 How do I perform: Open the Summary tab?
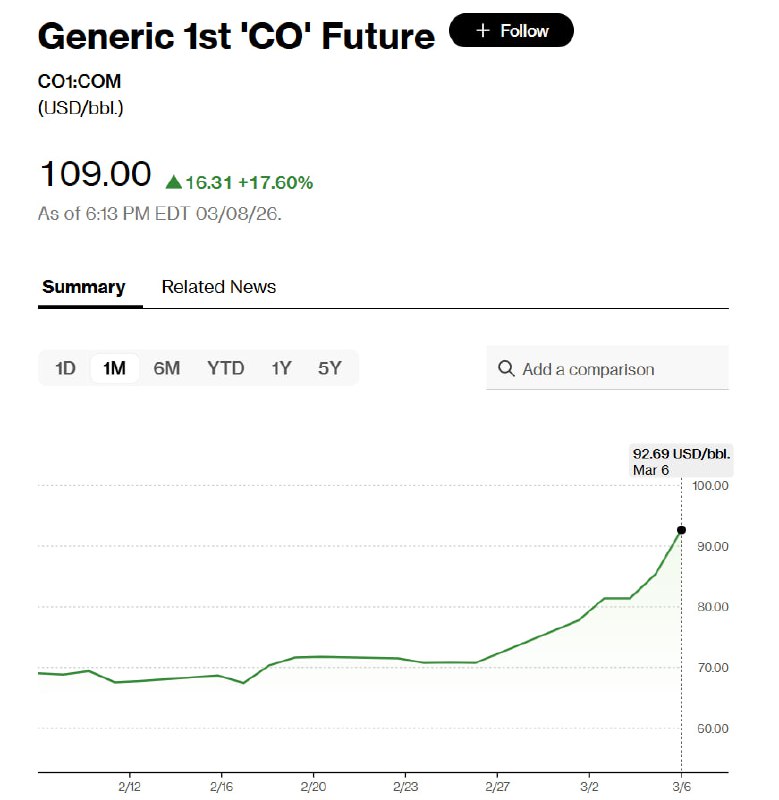[84, 287]
